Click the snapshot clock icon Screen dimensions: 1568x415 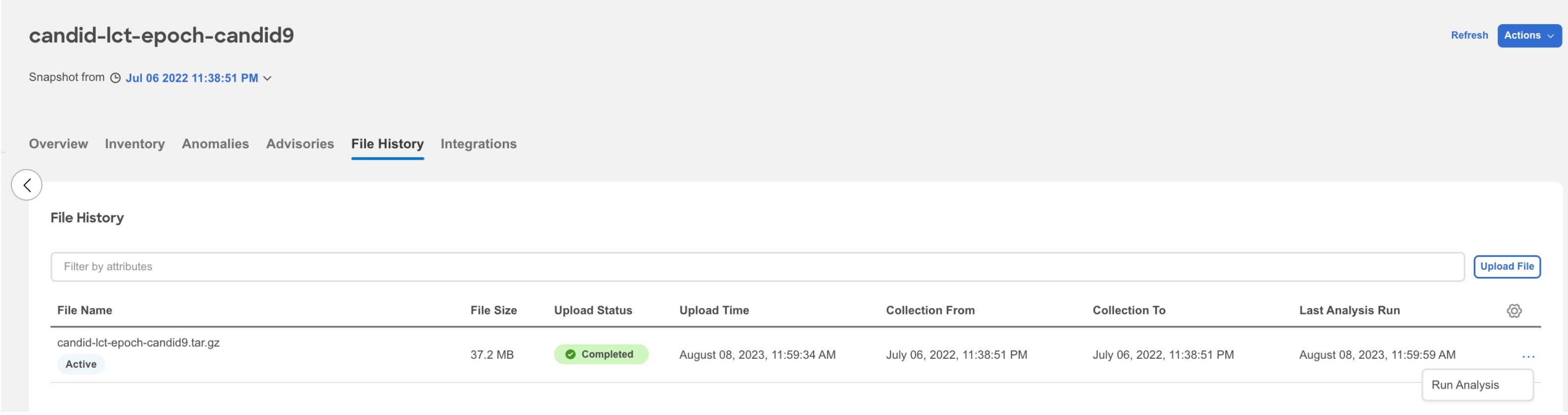point(115,78)
